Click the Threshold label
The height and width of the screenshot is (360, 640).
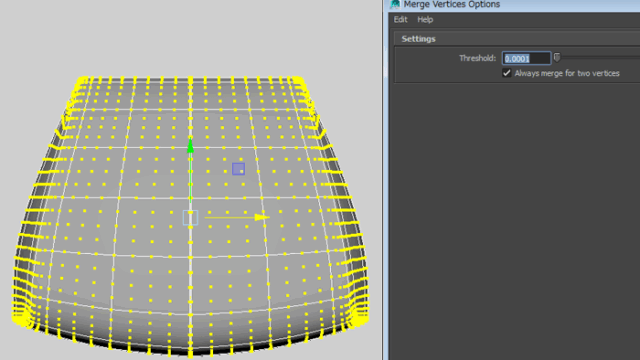click(x=478, y=58)
